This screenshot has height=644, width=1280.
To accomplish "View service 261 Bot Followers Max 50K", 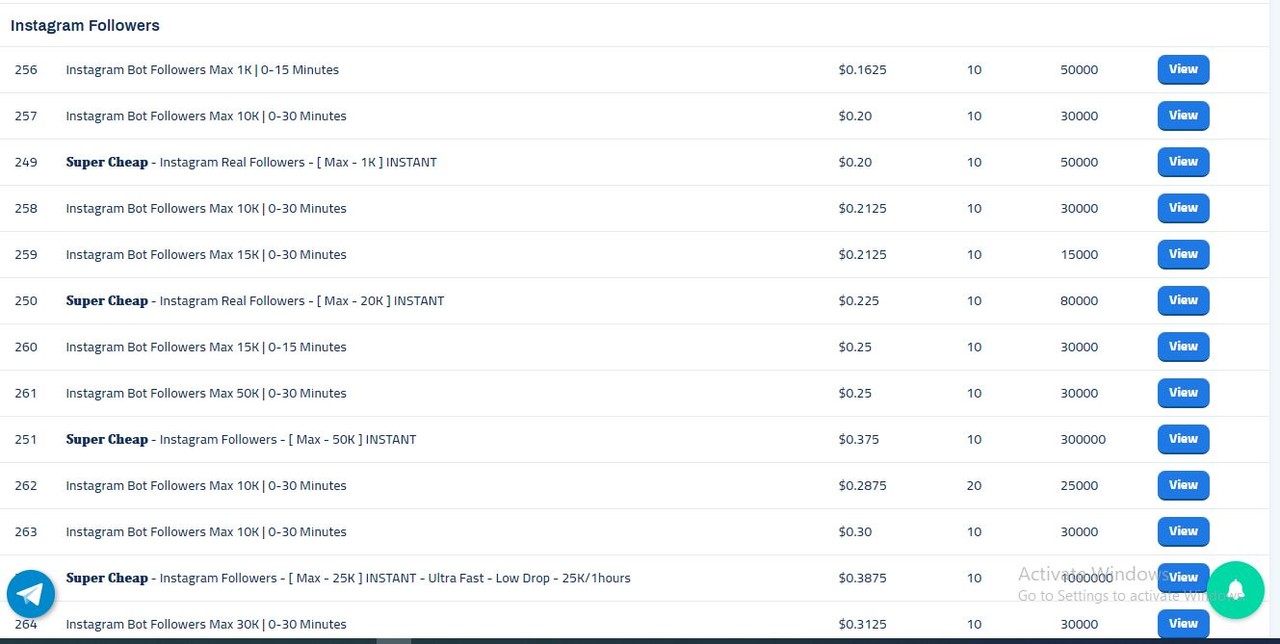I will 1183,393.
